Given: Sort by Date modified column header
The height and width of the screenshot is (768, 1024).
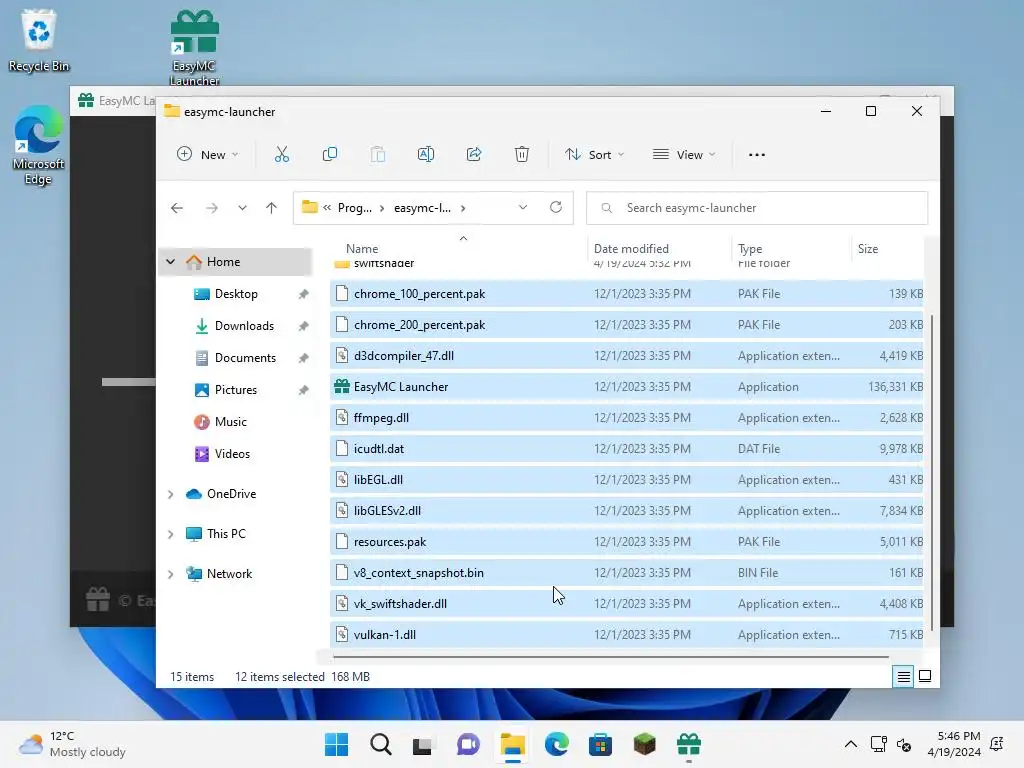Looking at the screenshot, I should pyautogui.click(x=658, y=249).
